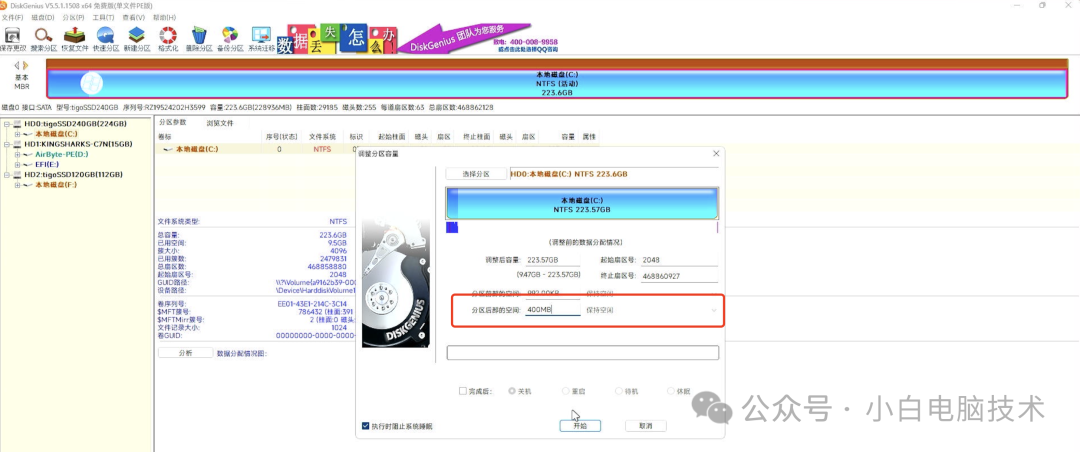Expand the 本地磁盘(C:) tree node
Screen dimensions: 1080x452
point(17,134)
